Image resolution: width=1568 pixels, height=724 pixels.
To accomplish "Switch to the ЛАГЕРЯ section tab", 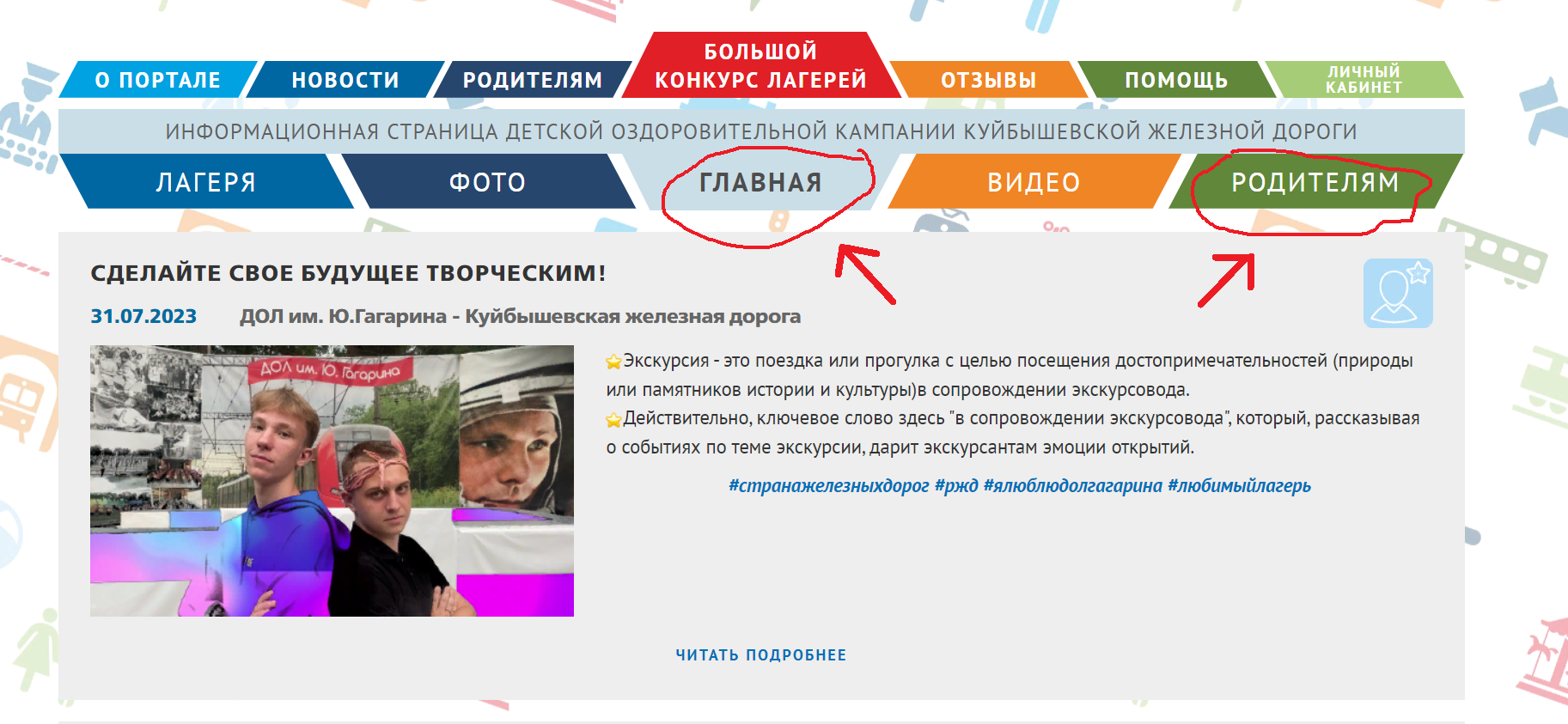I will tap(206, 182).
